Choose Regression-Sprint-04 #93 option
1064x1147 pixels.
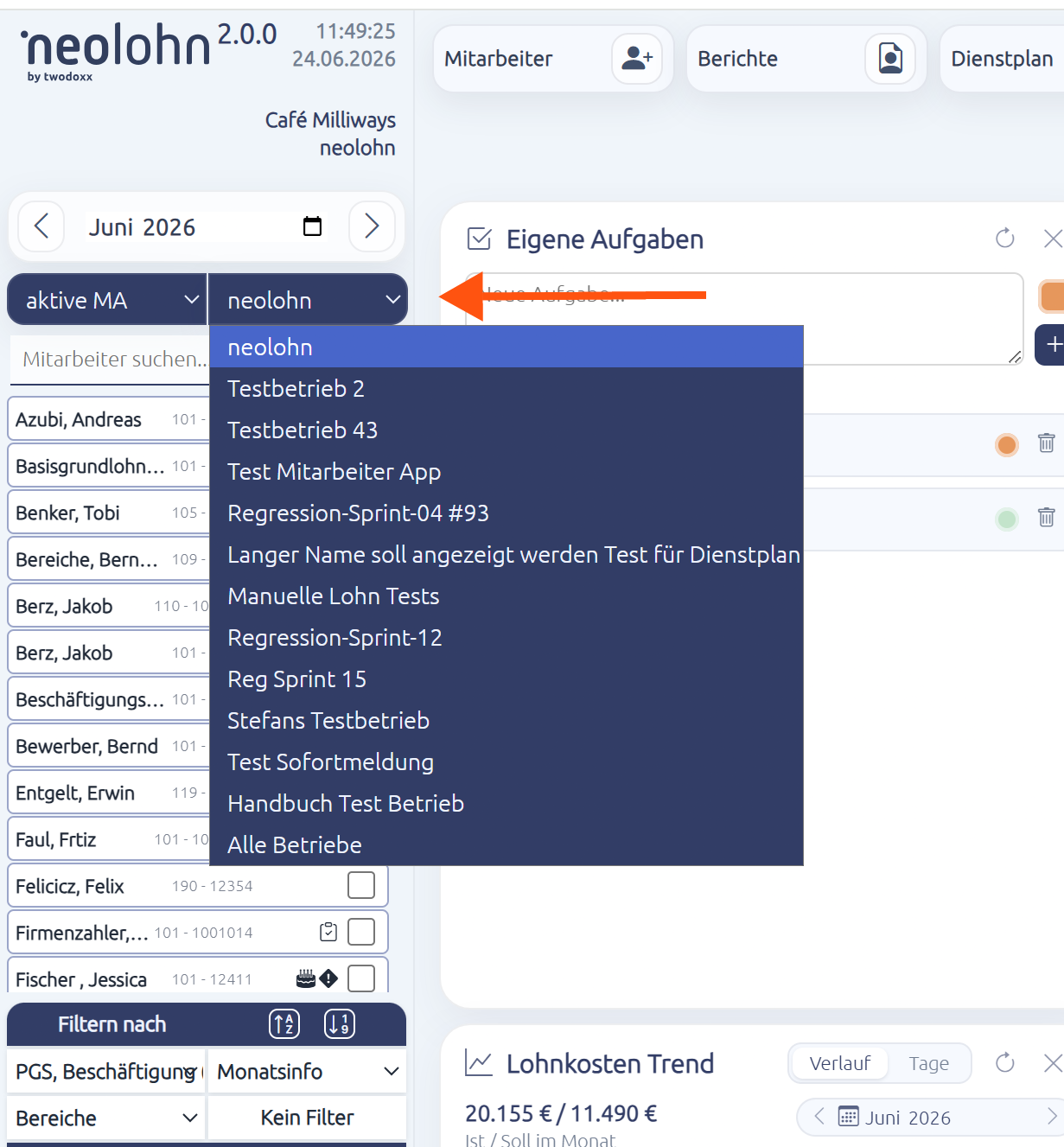pos(507,513)
